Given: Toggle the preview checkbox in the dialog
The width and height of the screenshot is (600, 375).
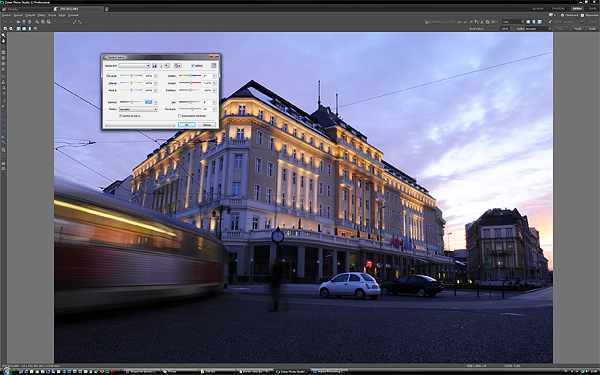Looking at the screenshot, I should tap(192, 66).
